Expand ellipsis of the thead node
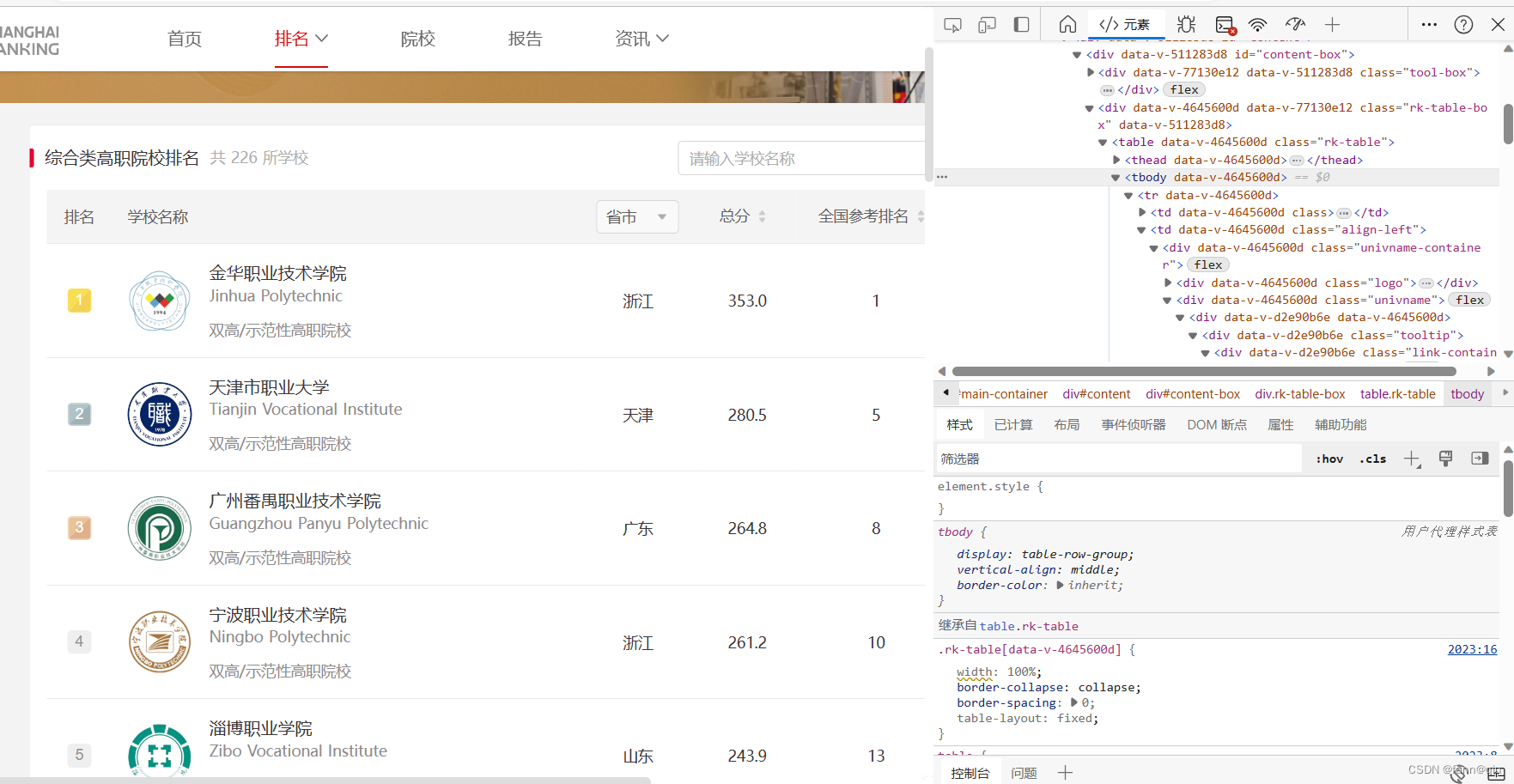 [1297, 161]
